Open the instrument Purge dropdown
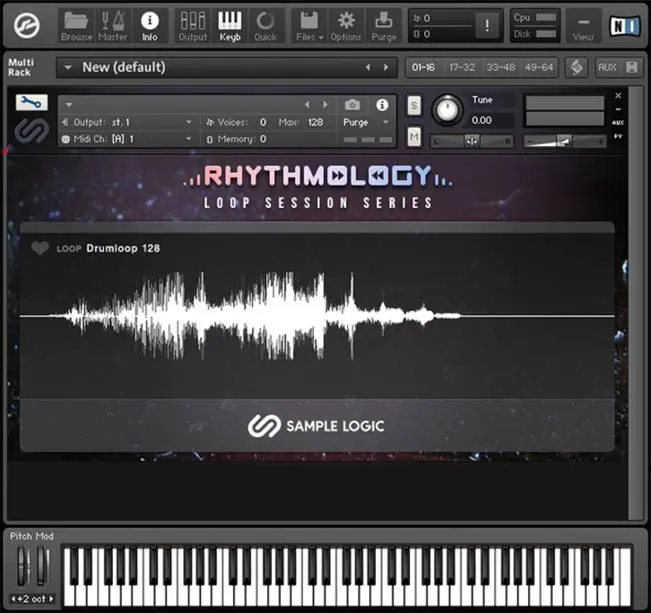The height and width of the screenshot is (613, 651). click(366, 122)
